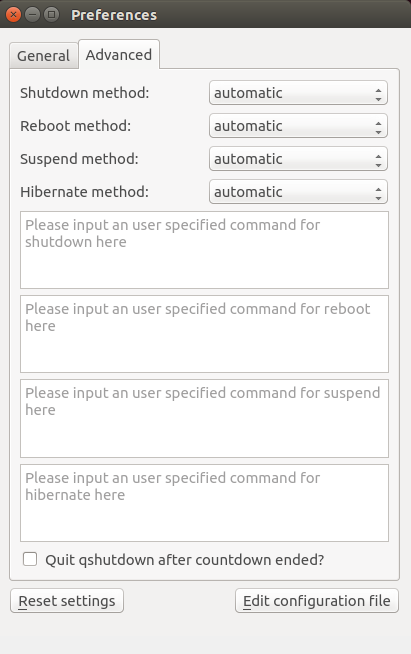
Task: Open the Suspend method dropdown
Action: click(x=298, y=159)
